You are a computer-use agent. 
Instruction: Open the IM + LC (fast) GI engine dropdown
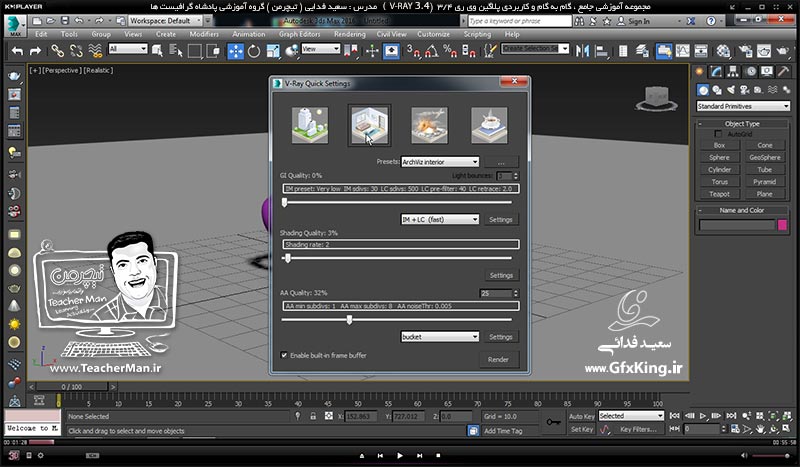(440, 219)
